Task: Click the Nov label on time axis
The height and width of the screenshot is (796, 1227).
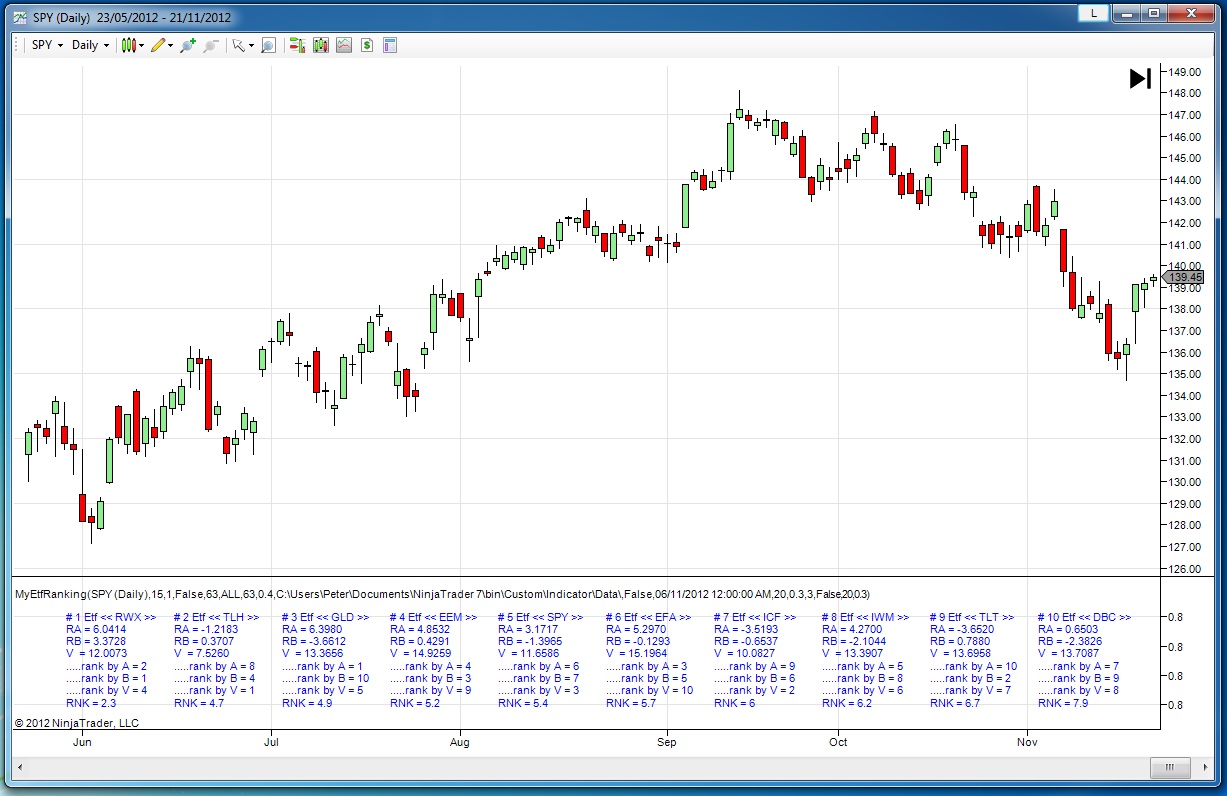Action: click(x=1026, y=742)
